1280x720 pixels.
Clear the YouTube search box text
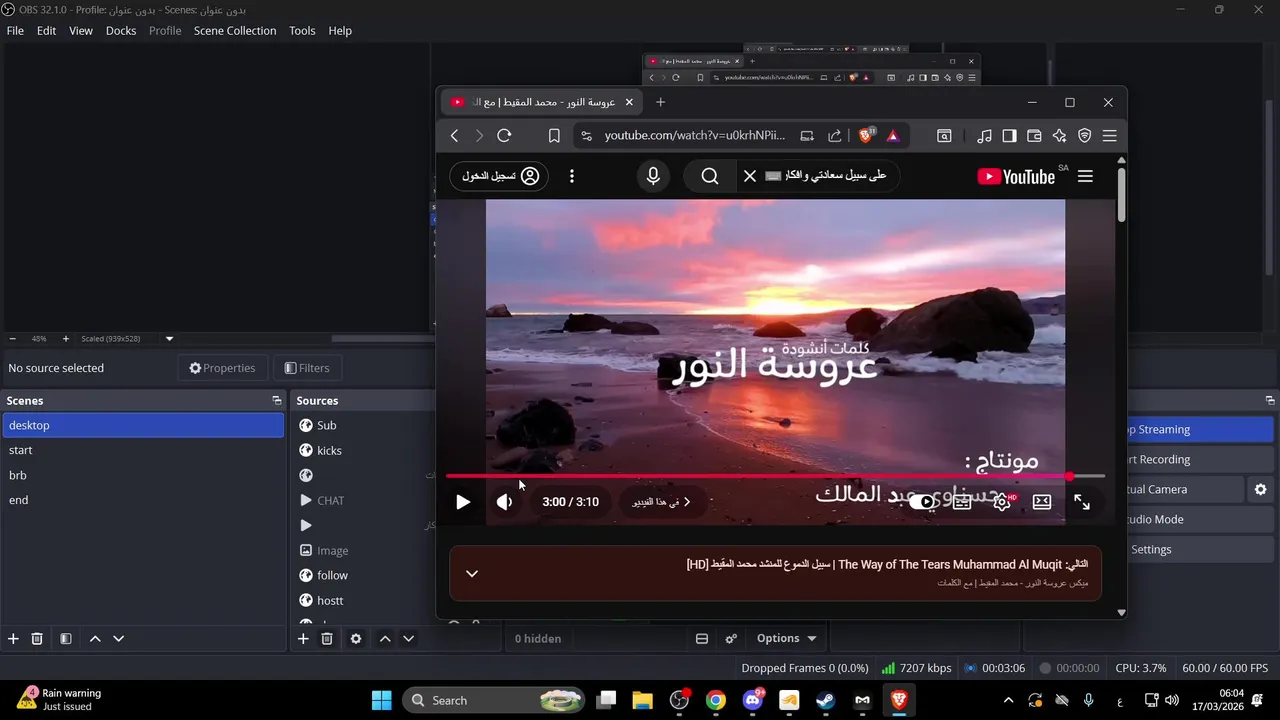[750, 176]
